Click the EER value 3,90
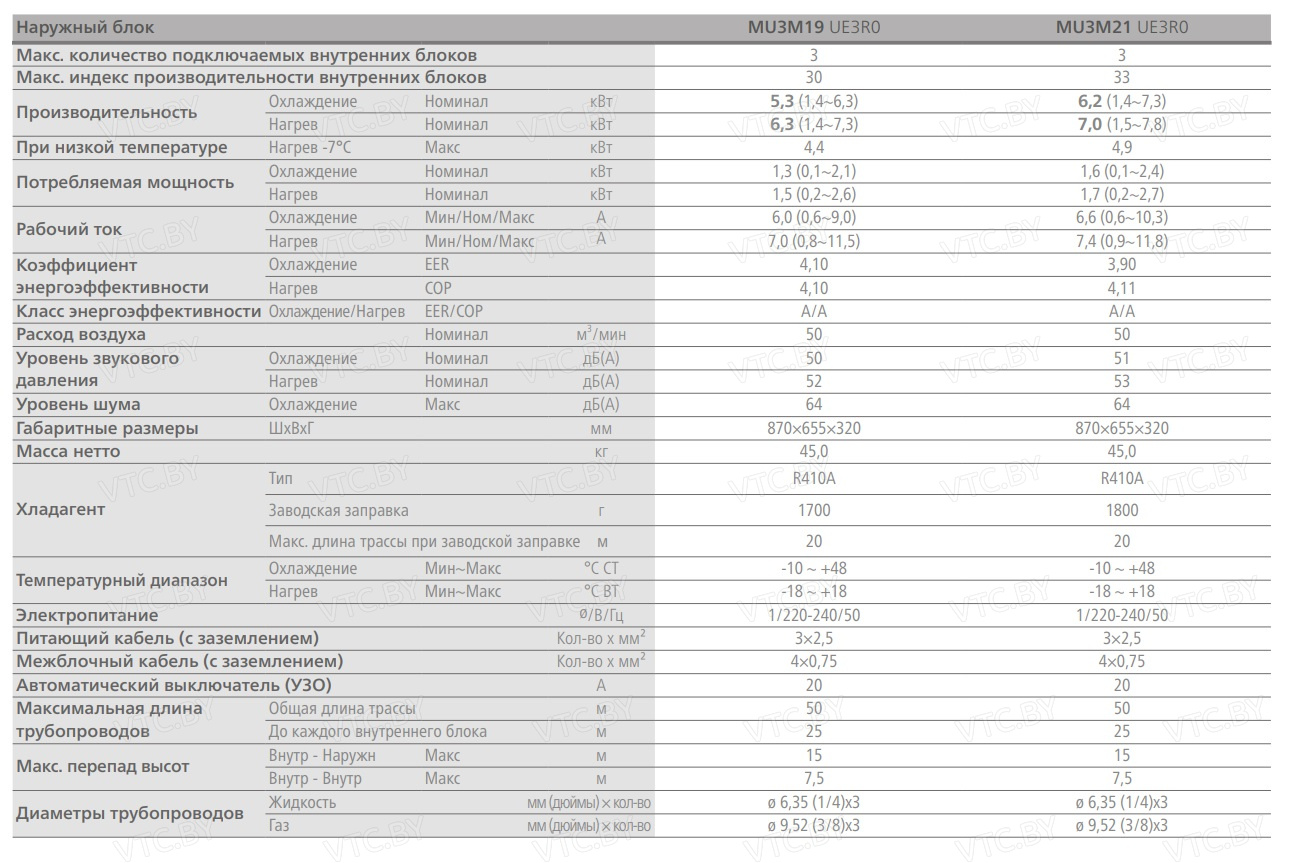The width and height of the screenshot is (1291, 863). (x=1121, y=265)
